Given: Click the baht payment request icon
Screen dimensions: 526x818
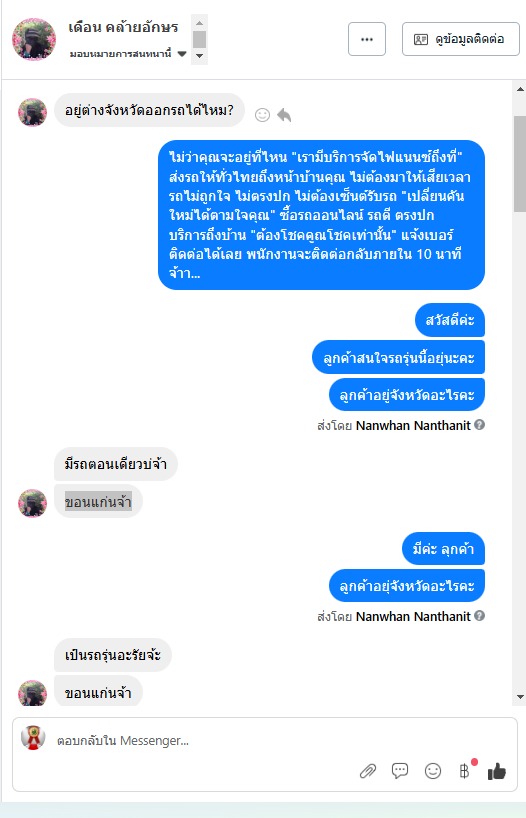Looking at the screenshot, I should click(x=464, y=771).
